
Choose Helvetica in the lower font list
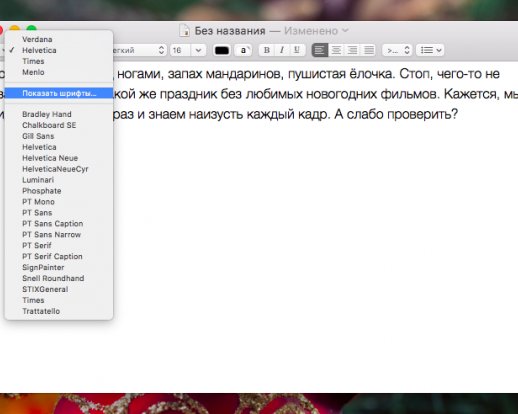(59, 147)
